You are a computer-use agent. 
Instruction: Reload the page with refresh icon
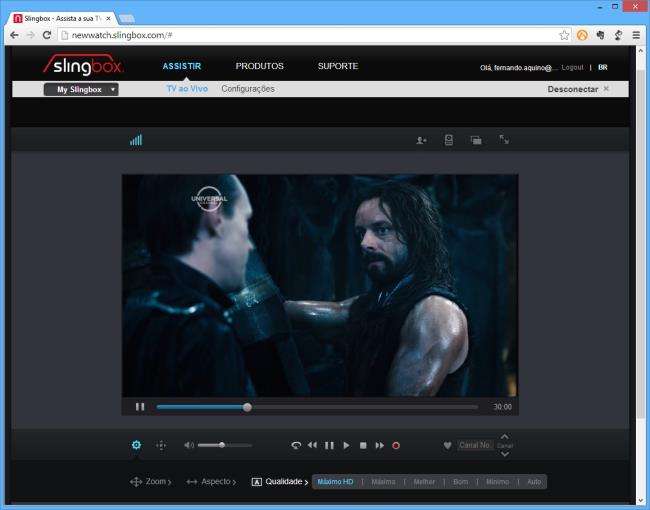point(47,35)
